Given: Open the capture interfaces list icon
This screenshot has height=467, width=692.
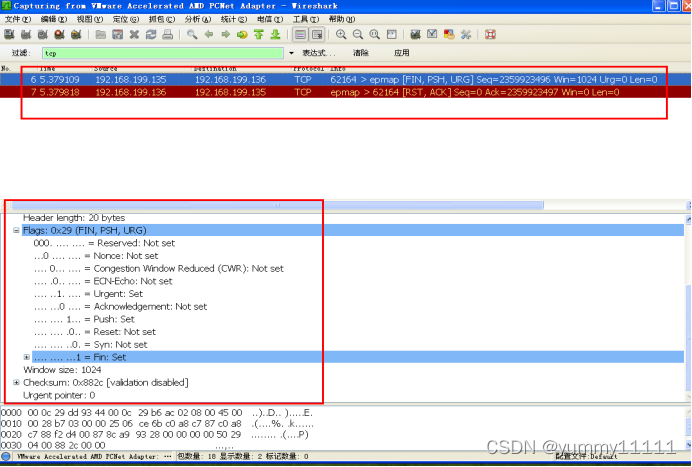Looking at the screenshot, I should coord(9,34).
